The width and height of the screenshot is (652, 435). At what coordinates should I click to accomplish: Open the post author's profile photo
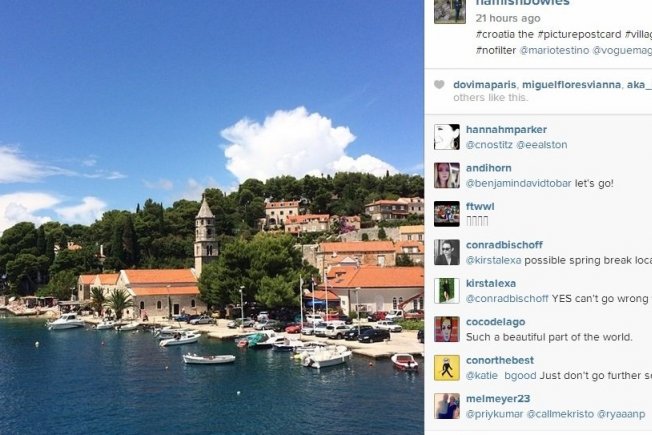pos(450,11)
